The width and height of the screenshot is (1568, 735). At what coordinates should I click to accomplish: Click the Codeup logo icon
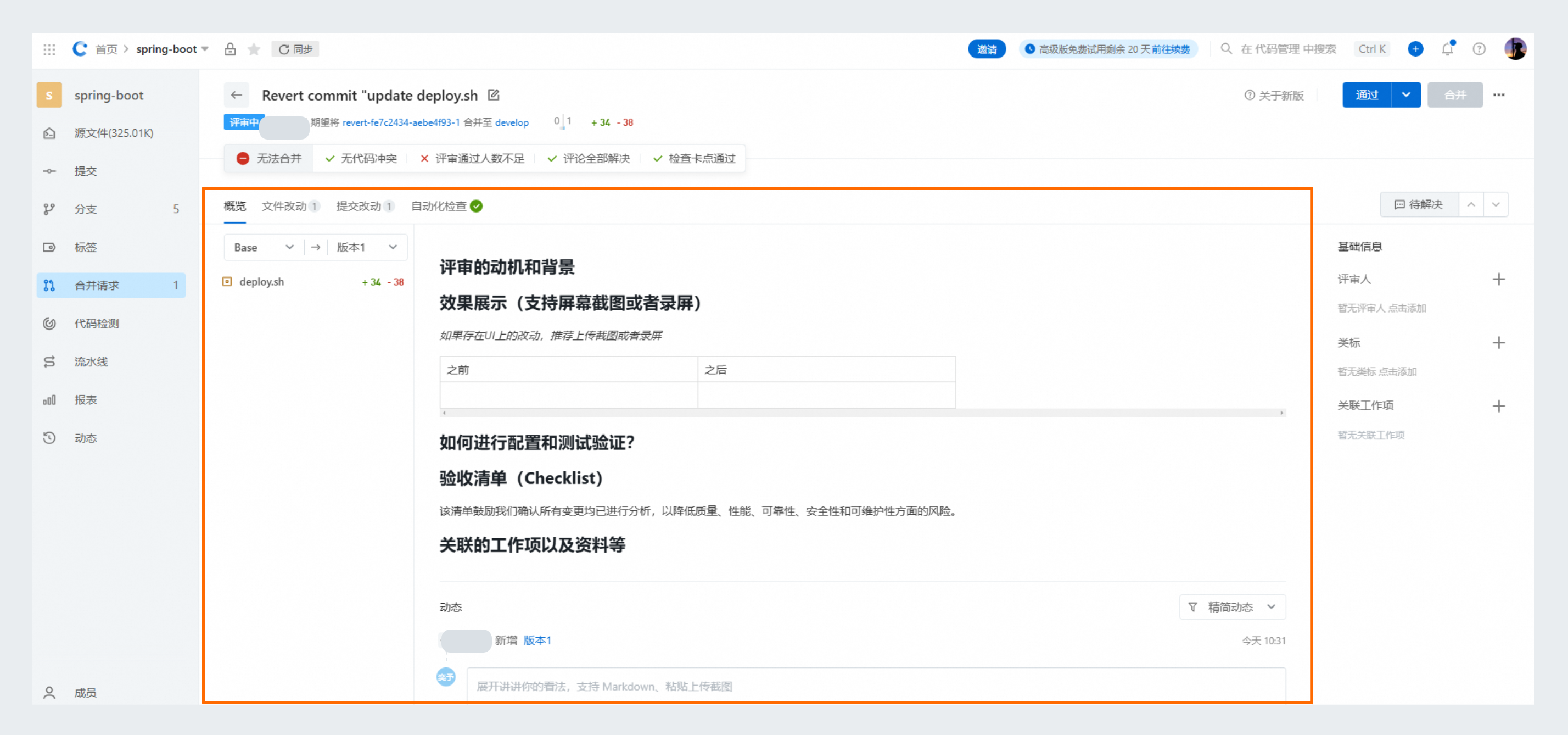(80, 49)
